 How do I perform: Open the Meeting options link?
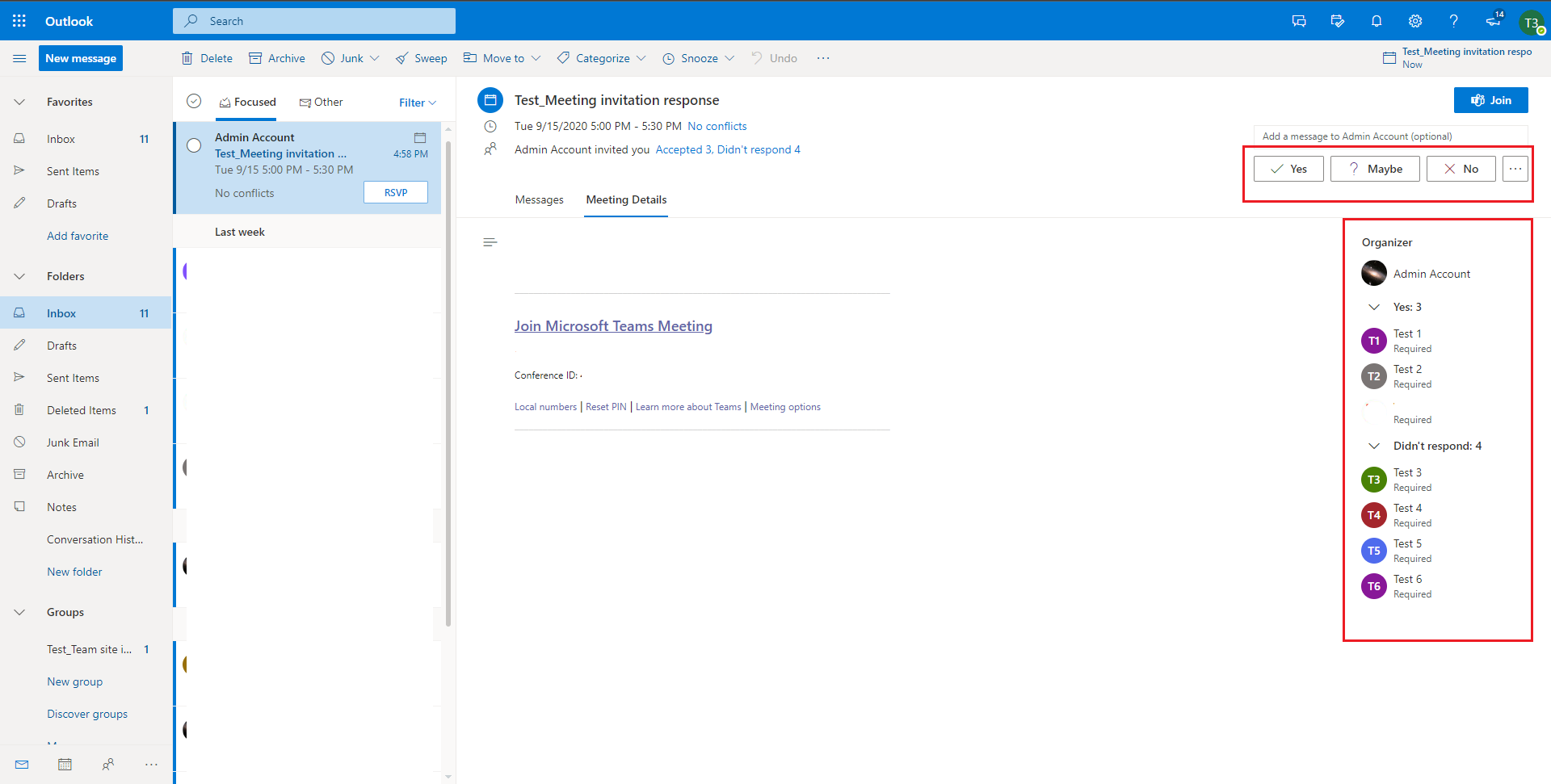pos(785,407)
